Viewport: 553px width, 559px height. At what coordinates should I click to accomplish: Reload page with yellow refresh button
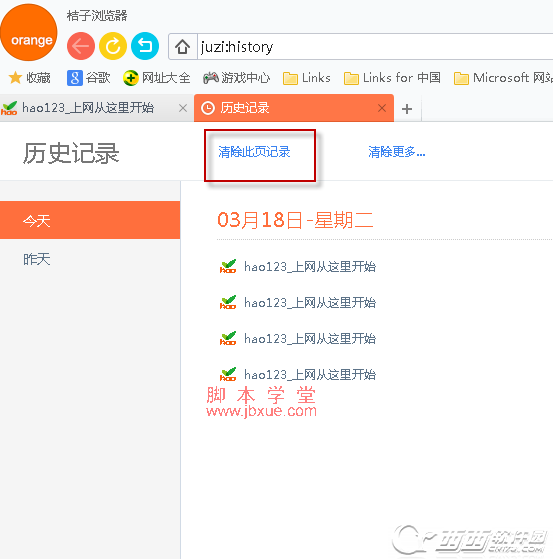pos(113,46)
